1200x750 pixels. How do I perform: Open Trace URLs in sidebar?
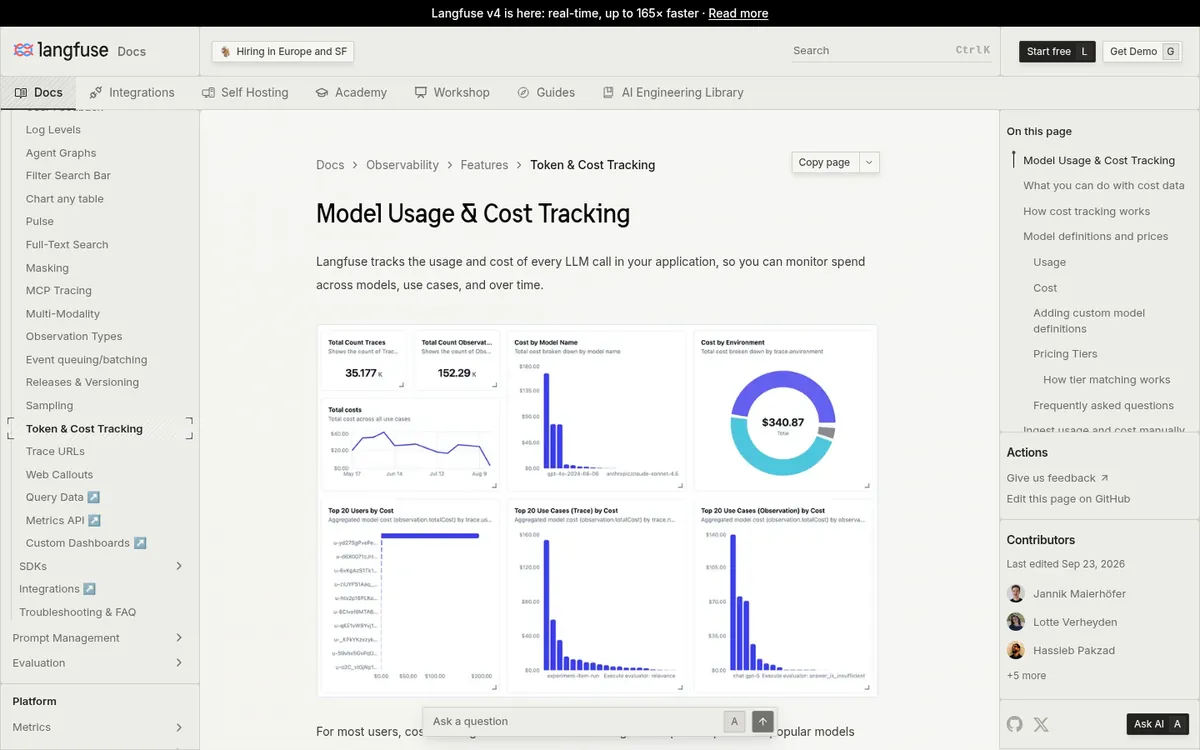55,452
